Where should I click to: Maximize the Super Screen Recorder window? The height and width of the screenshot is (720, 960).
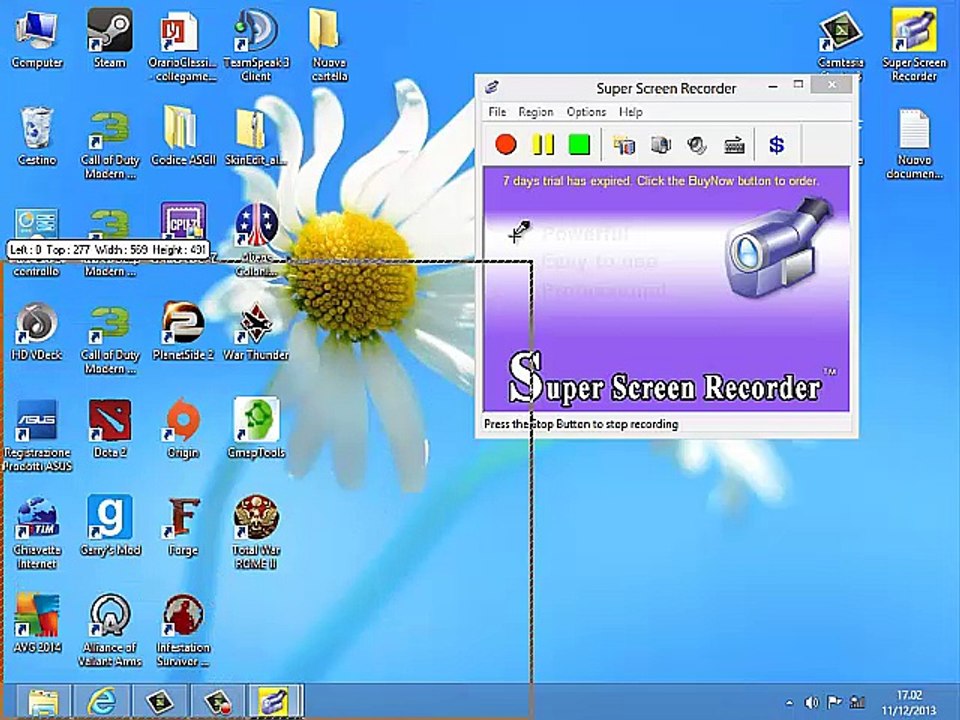[x=798, y=85]
